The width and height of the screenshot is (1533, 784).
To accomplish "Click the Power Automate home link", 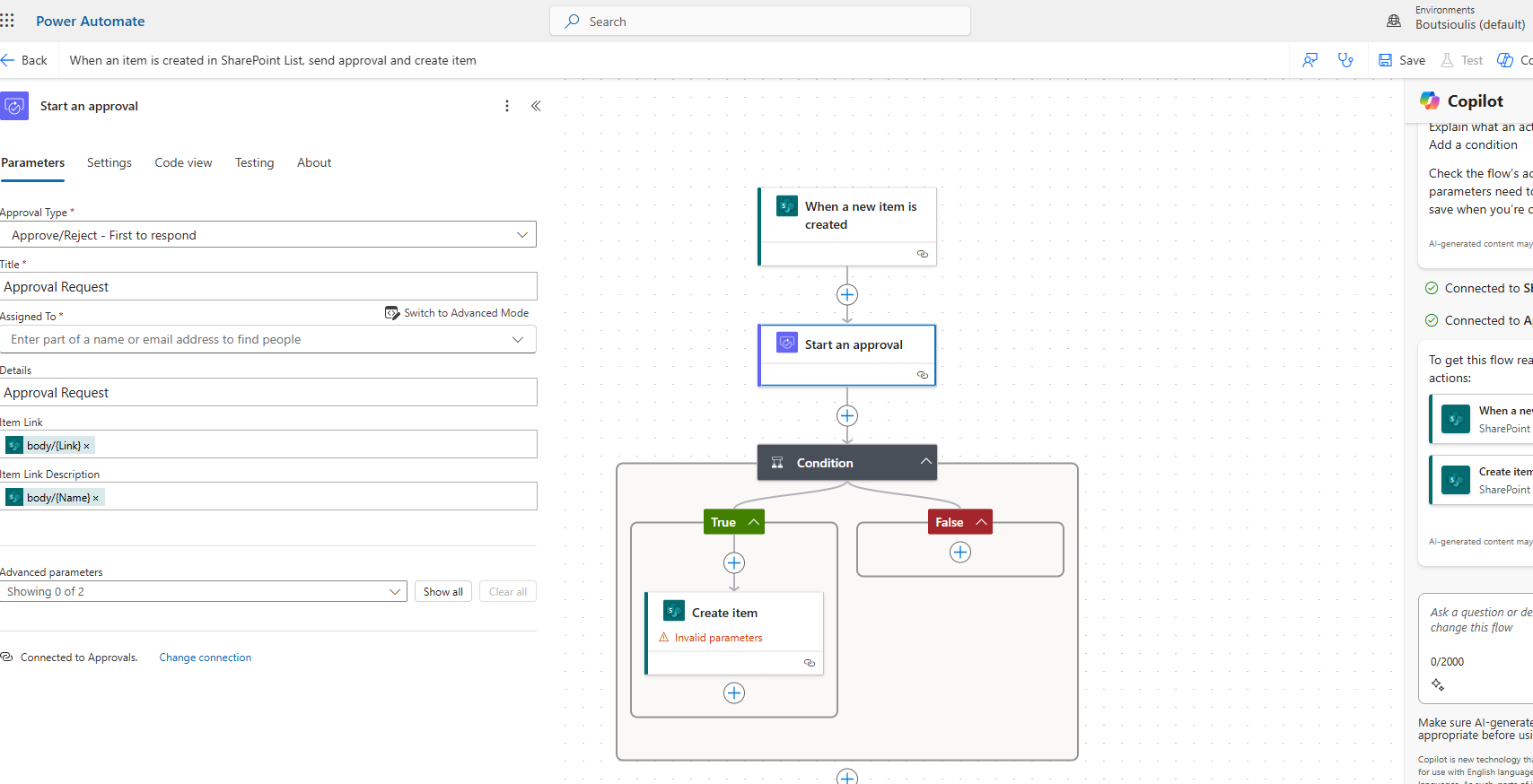I will click(x=91, y=21).
